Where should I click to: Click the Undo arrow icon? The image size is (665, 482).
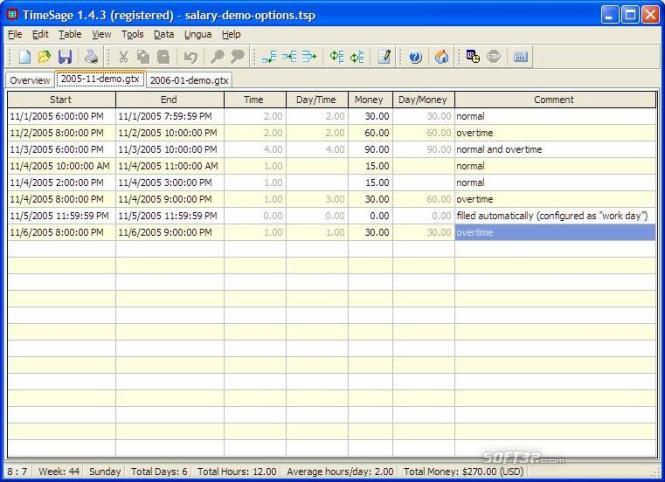coord(190,58)
